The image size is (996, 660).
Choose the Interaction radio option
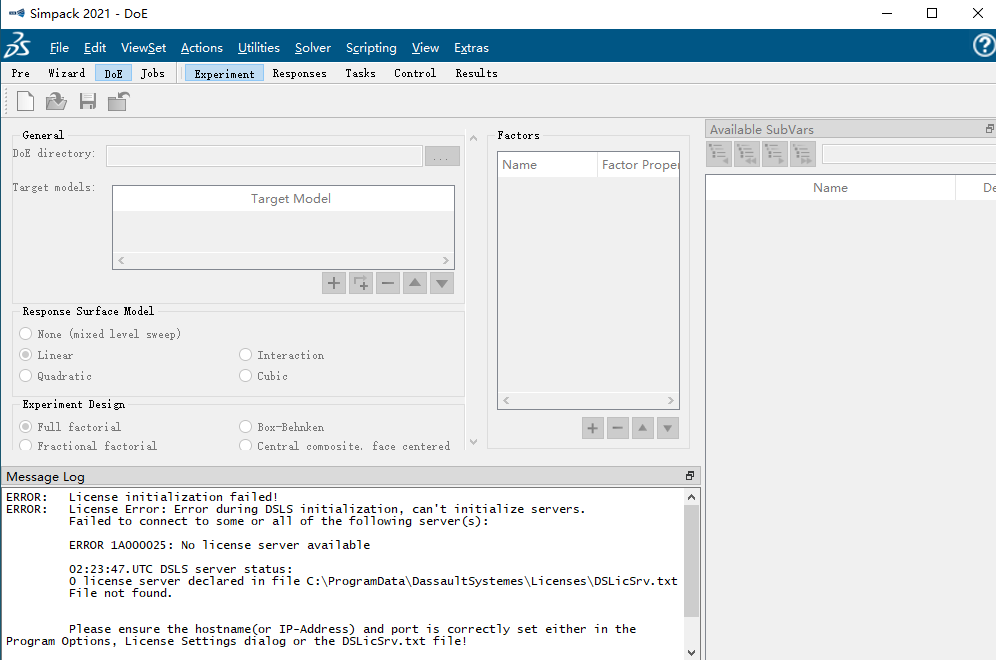246,355
